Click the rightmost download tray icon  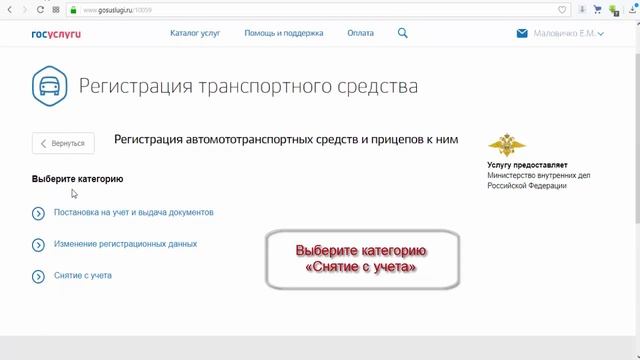(633, 9)
